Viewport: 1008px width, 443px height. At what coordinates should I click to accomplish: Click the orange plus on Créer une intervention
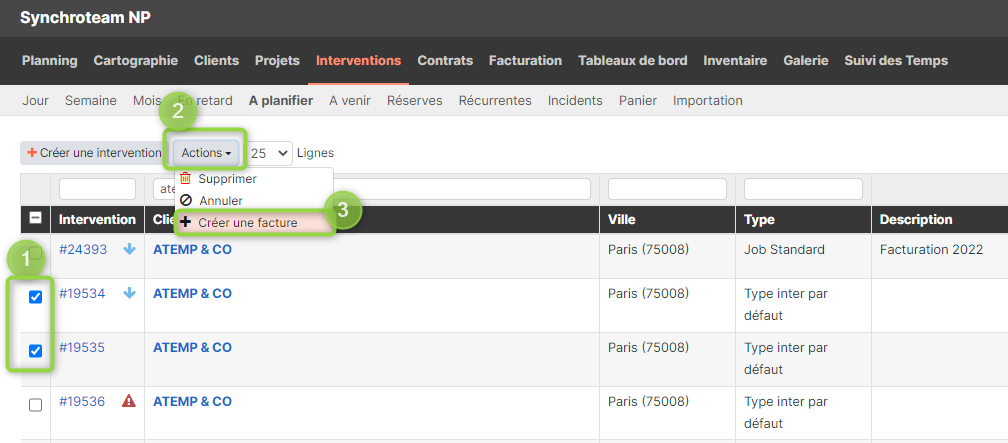[x=32, y=153]
